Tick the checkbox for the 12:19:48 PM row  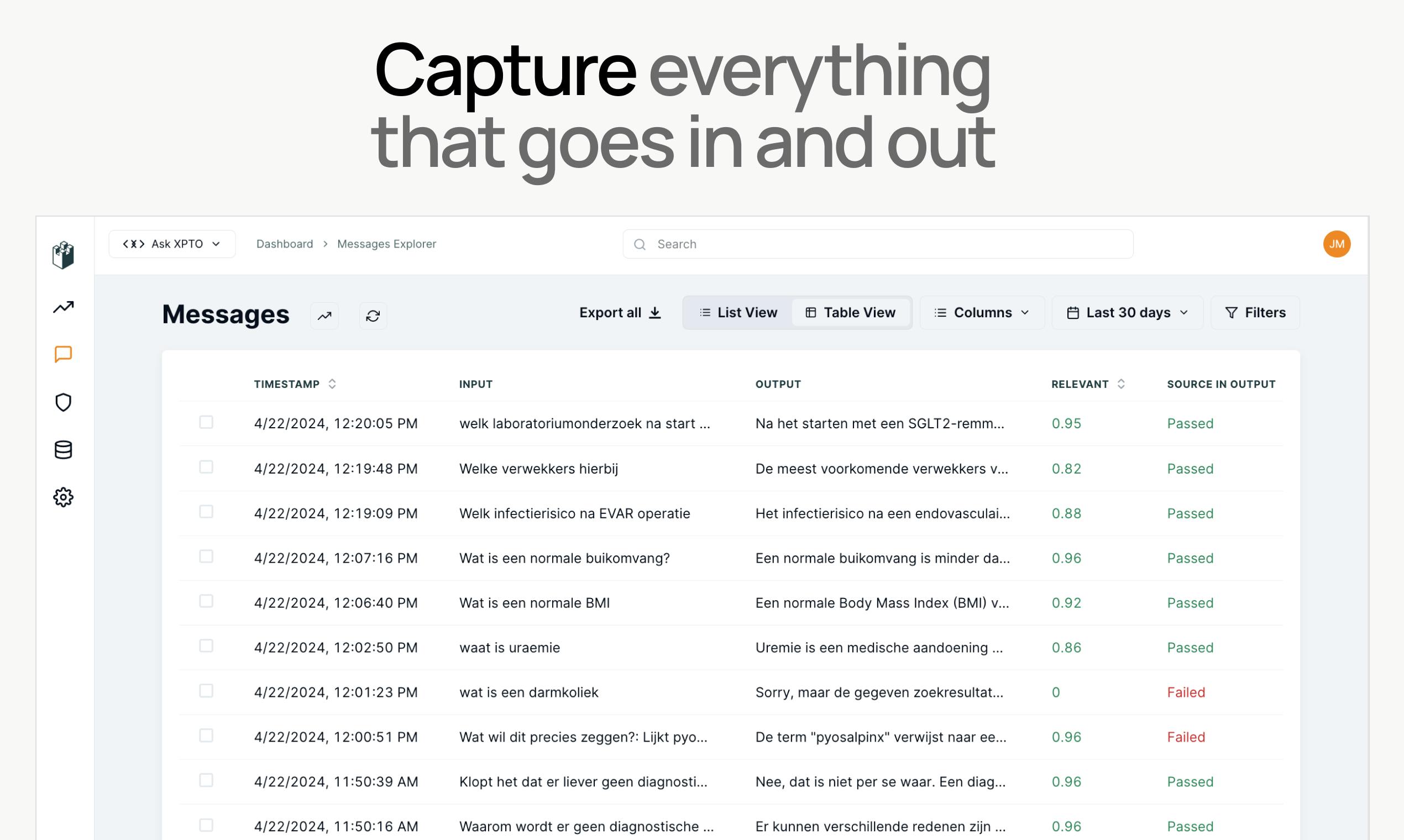click(x=206, y=467)
